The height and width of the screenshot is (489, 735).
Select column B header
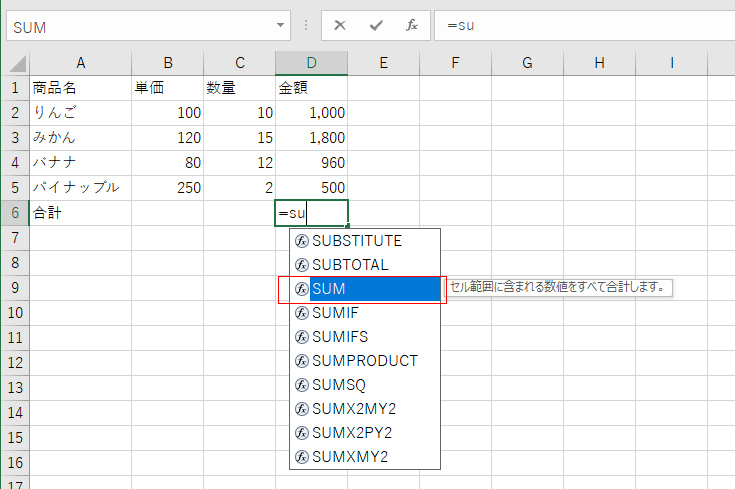pos(168,63)
